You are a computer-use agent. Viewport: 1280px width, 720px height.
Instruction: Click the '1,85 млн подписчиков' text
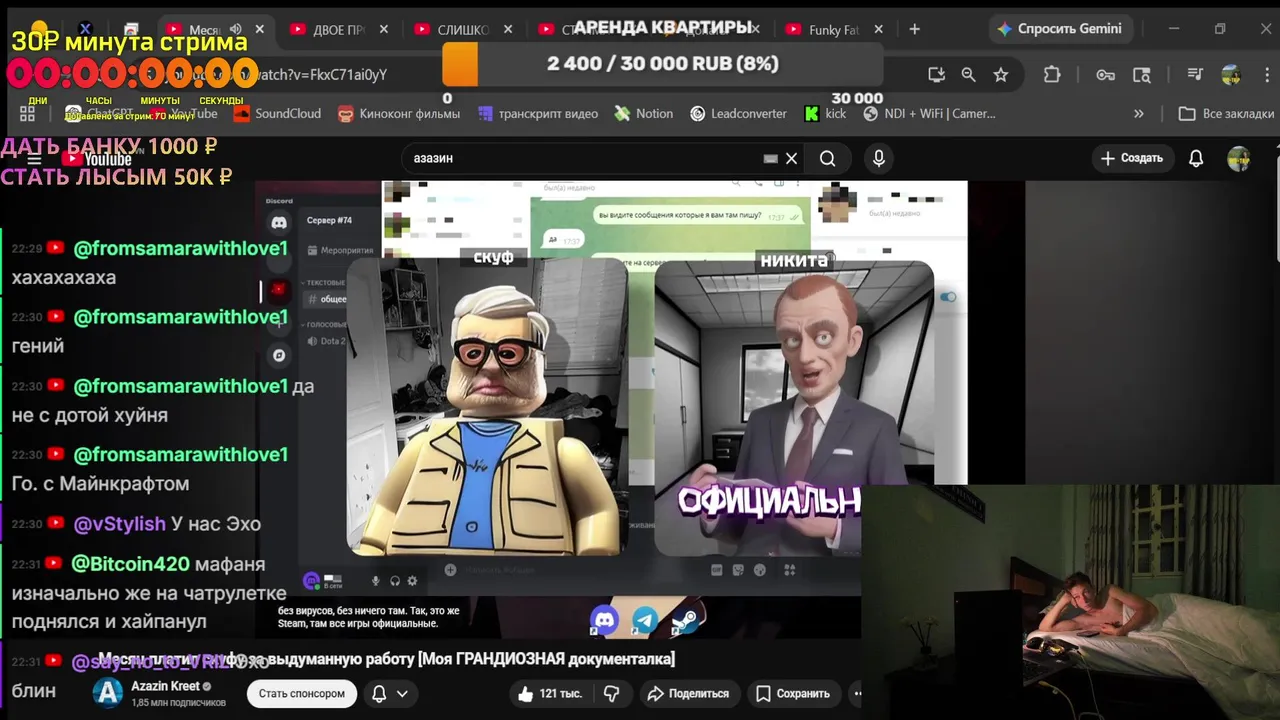[178, 703]
